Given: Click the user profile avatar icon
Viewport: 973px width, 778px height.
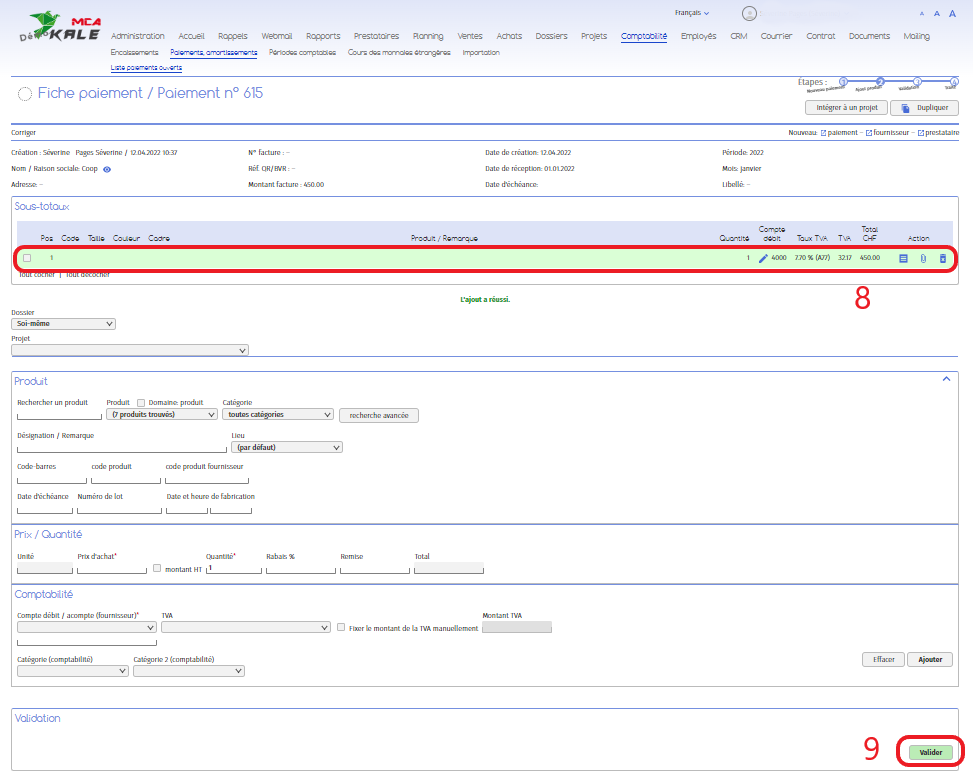Looking at the screenshot, I should point(749,14).
